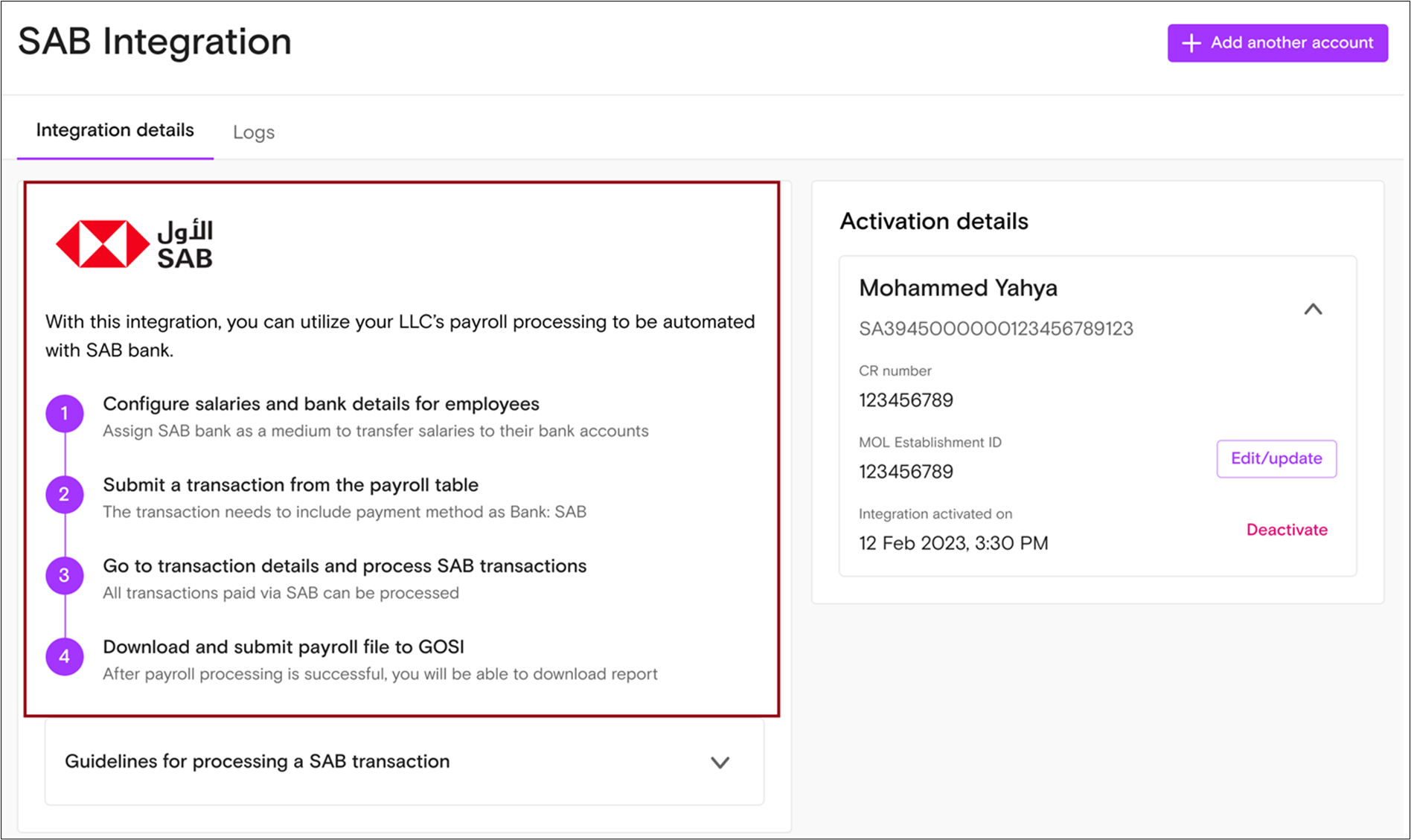Click the With this integration intro paragraph
This screenshot has height=840, width=1411.
tap(400, 336)
